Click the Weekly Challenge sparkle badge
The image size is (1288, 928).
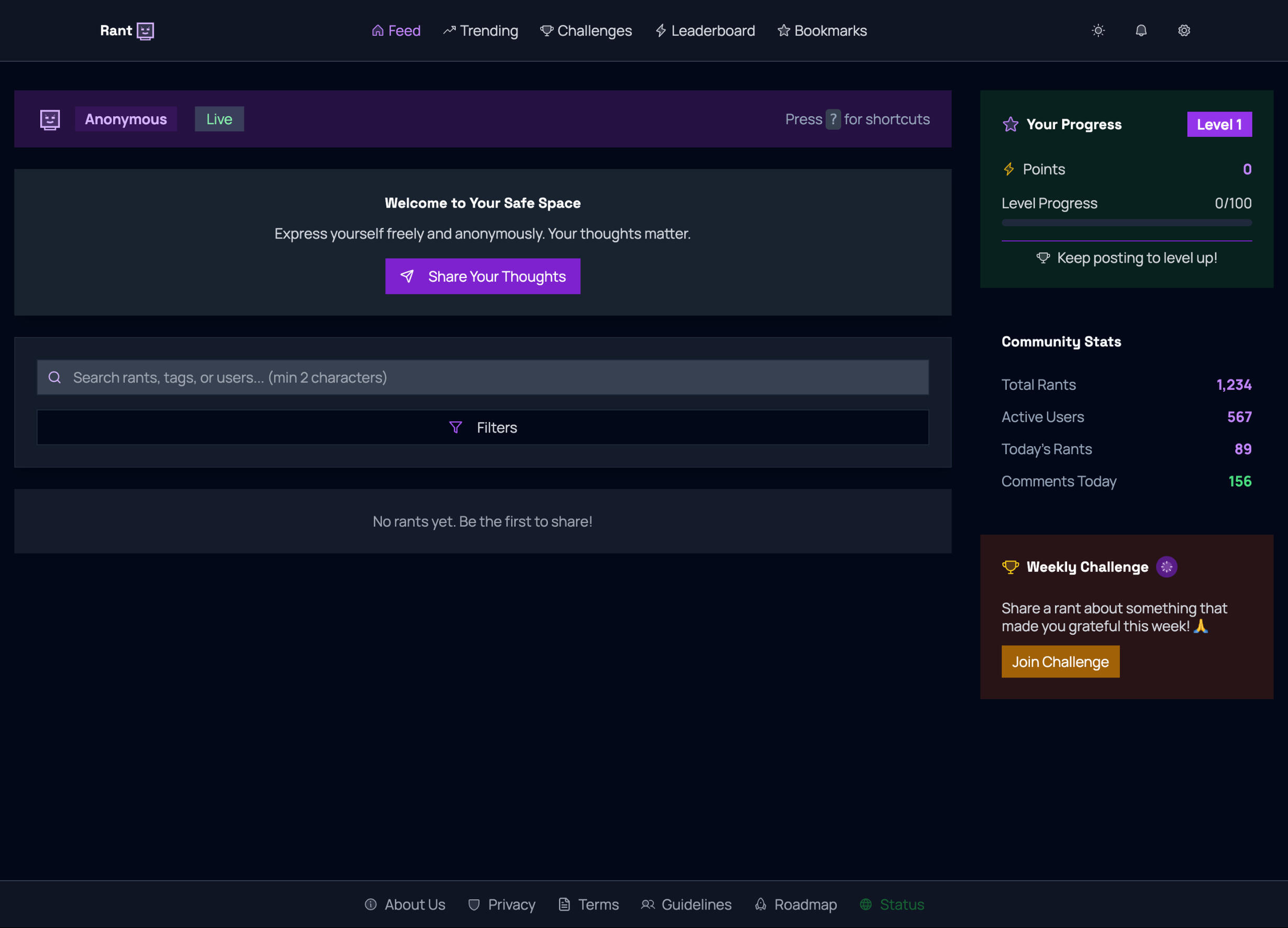[x=1166, y=567]
